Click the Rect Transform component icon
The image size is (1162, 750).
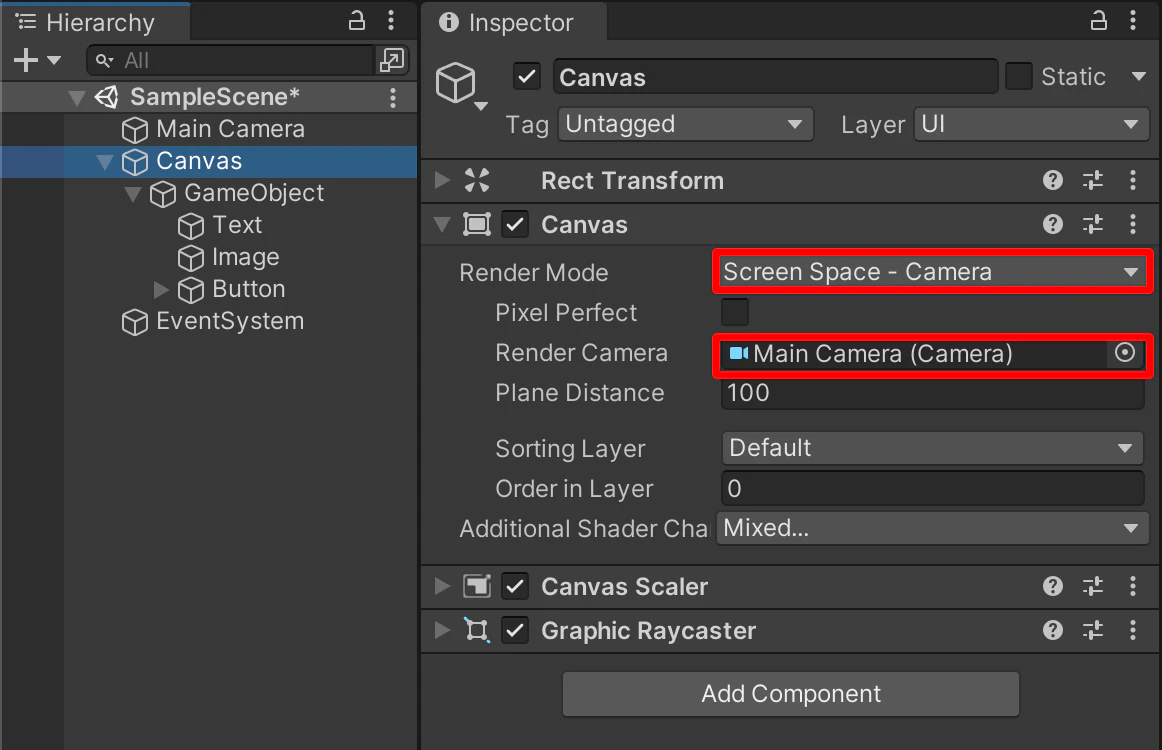pyautogui.click(x=477, y=180)
